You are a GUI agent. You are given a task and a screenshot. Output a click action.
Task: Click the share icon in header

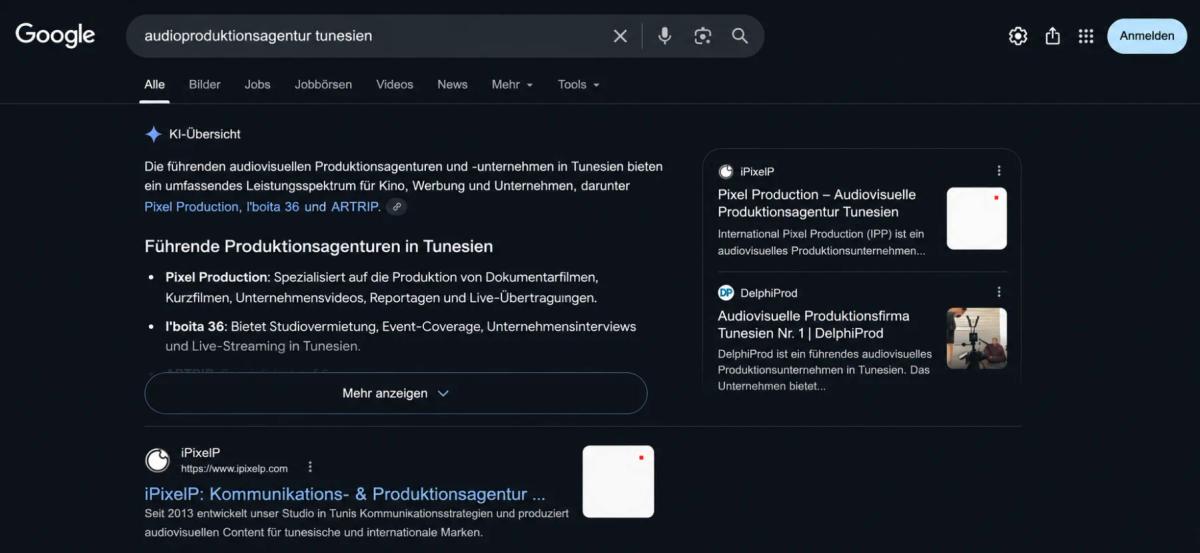tap(1052, 36)
